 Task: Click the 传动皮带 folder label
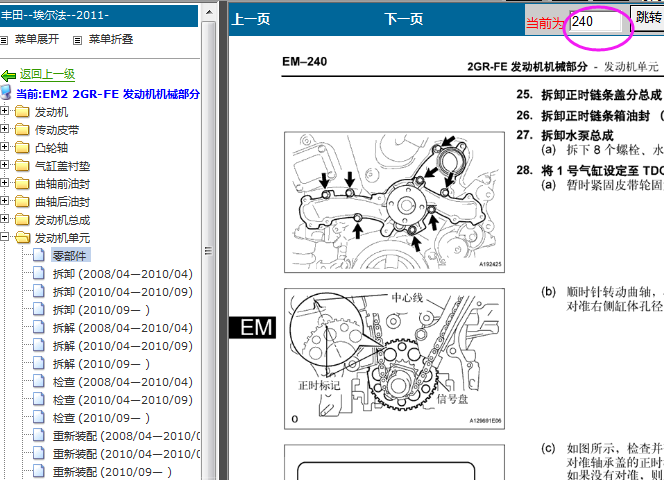[x=57, y=130]
